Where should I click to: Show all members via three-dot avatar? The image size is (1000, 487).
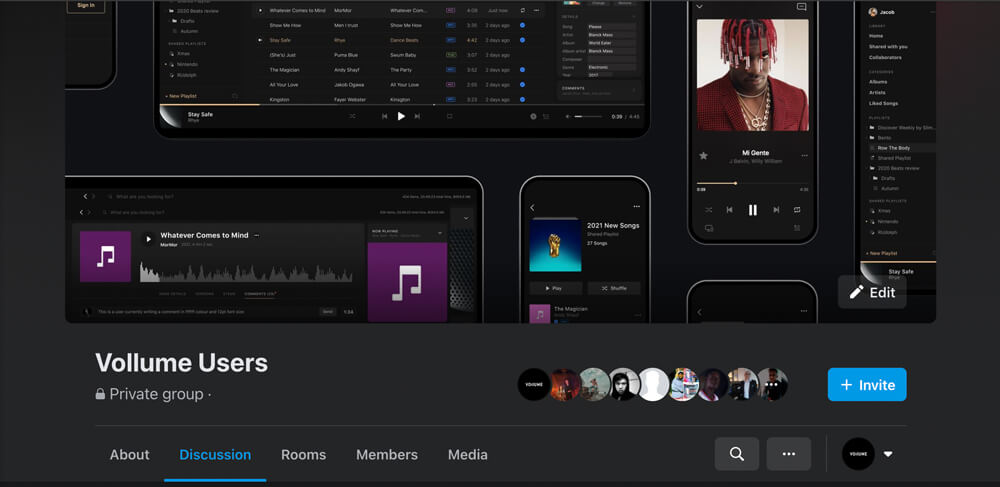tap(772, 384)
